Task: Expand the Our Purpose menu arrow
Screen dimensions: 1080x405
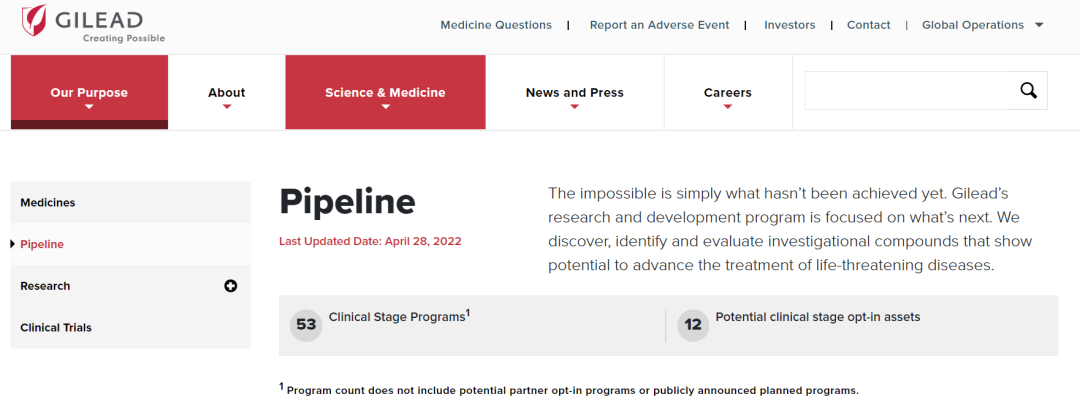Action: pos(89,107)
